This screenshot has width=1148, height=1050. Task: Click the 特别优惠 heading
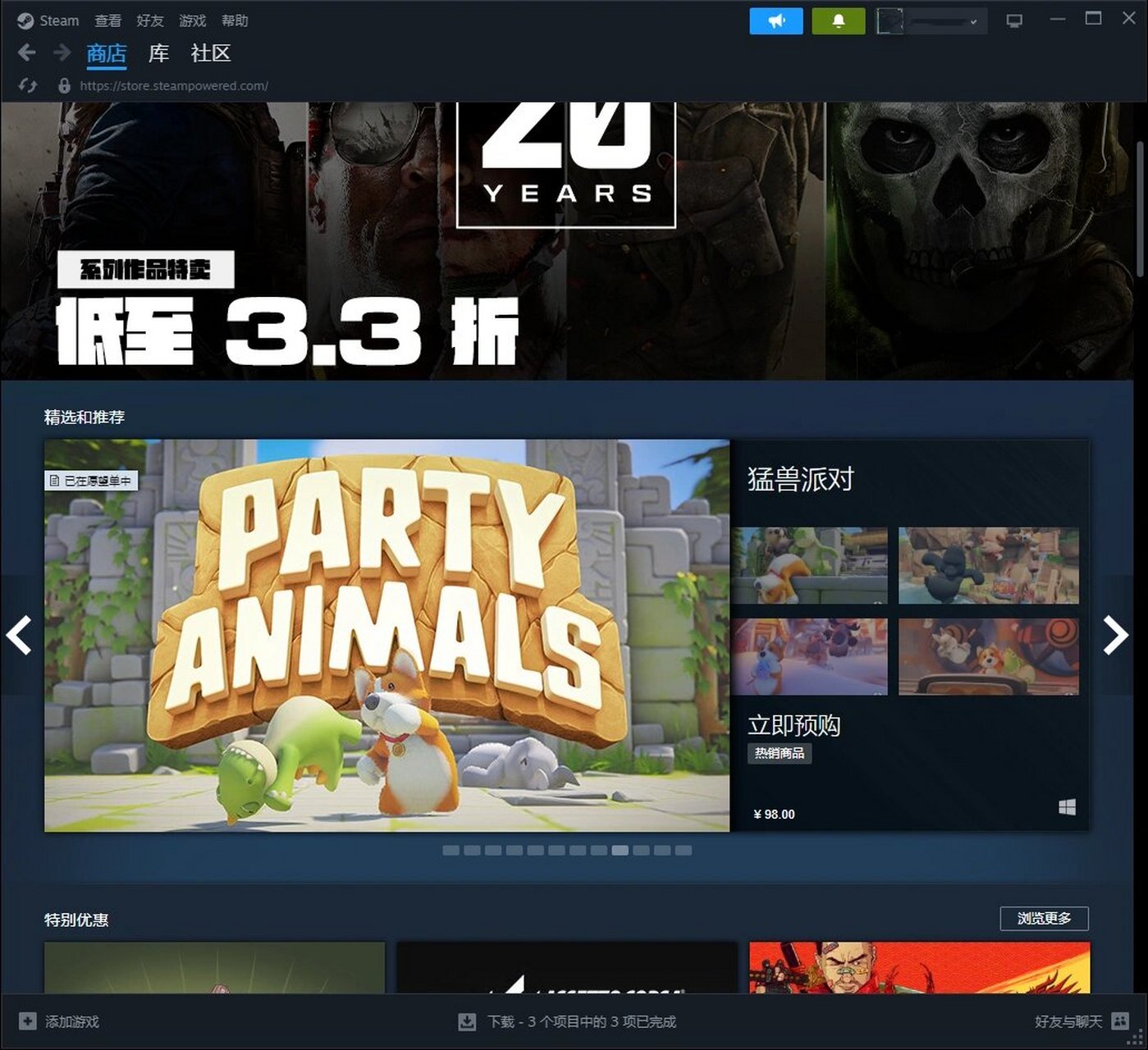point(76,920)
